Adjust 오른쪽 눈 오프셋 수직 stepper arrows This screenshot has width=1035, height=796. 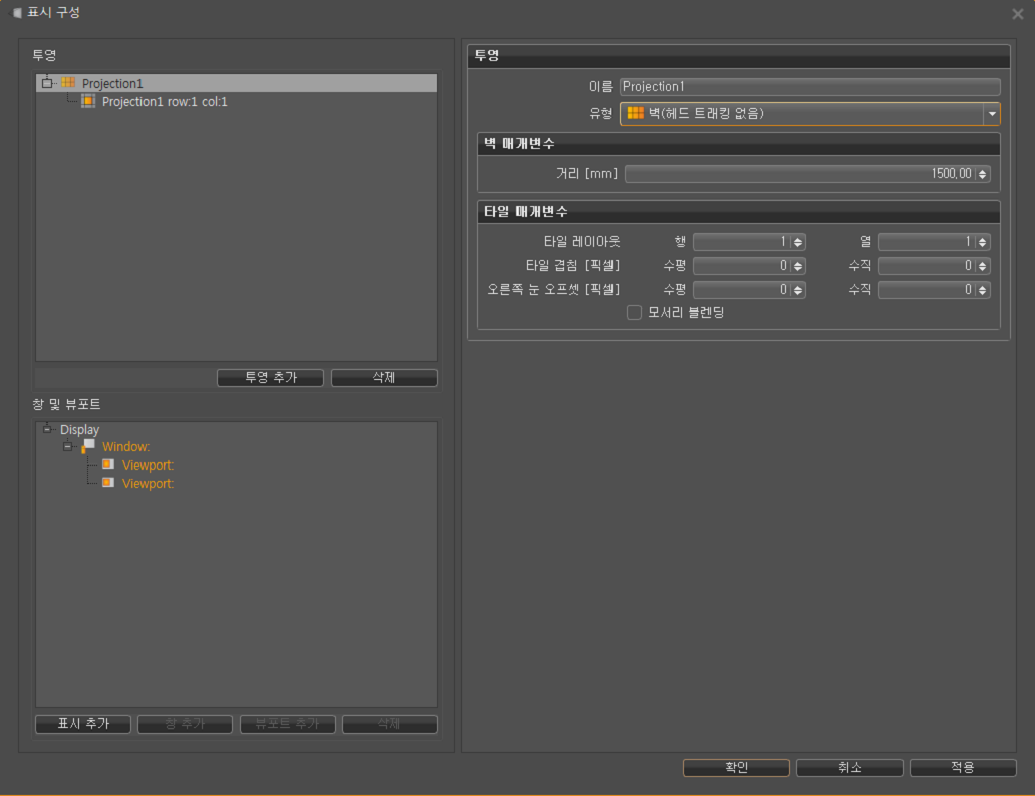982,290
